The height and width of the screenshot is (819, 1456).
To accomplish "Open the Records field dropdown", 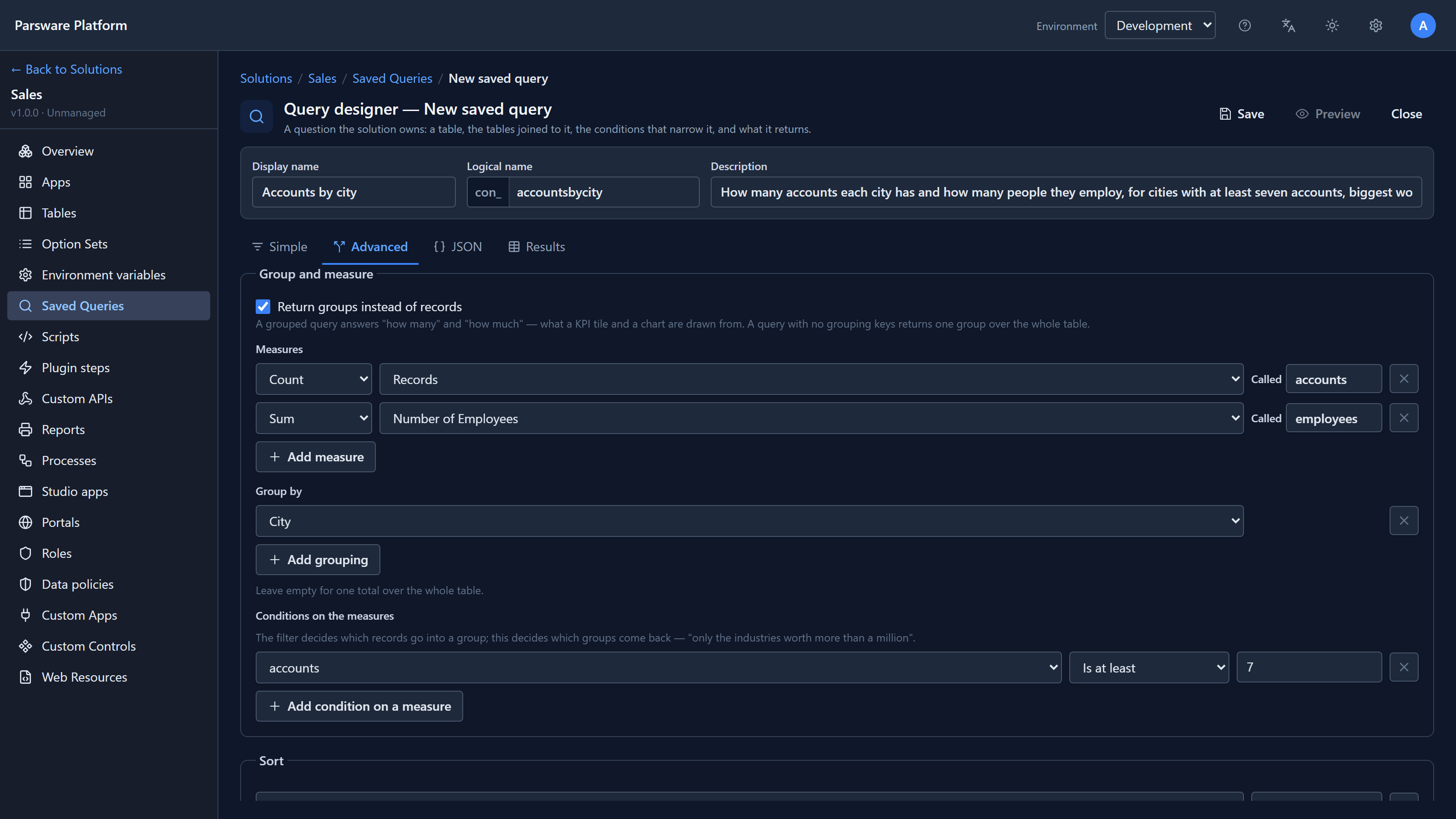I will (x=811, y=379).
